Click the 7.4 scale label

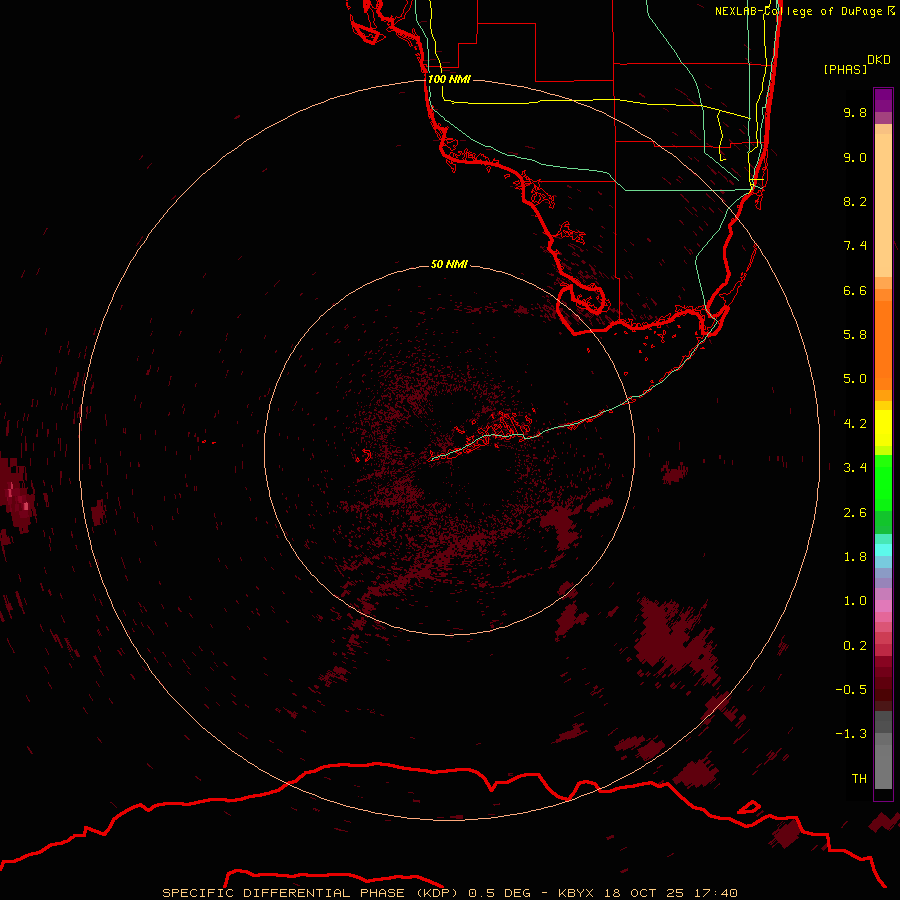pos(855,246)
